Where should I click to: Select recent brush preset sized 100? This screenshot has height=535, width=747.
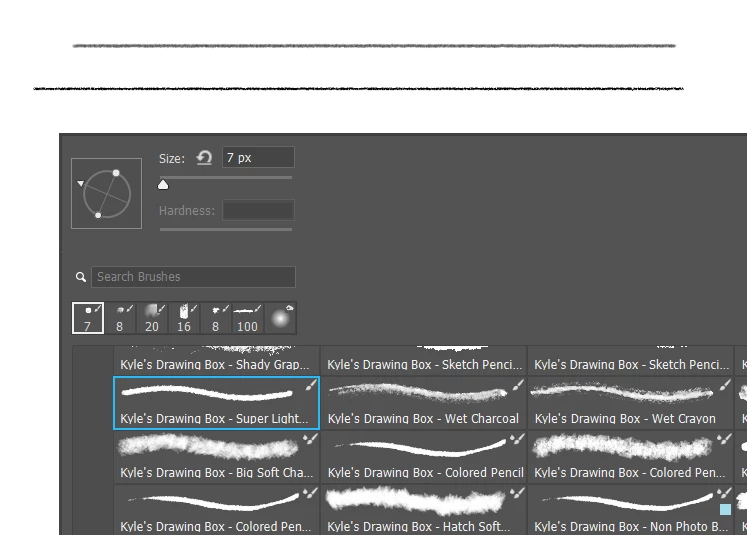click(248, 318)
